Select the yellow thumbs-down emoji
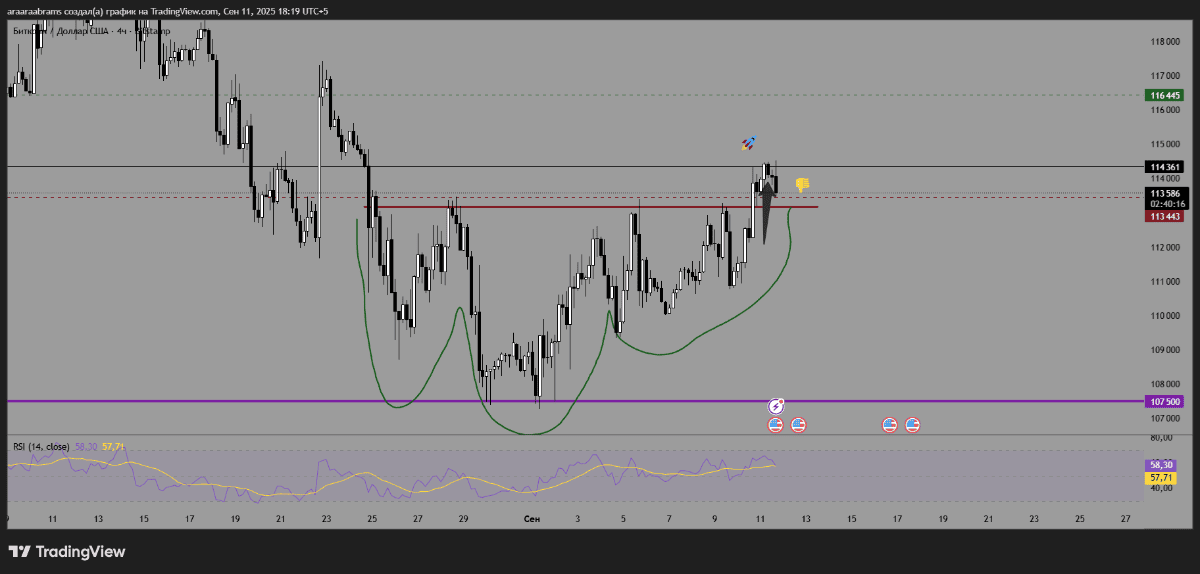This screenshot has width=1200, height=574. (x=802, y=185)
